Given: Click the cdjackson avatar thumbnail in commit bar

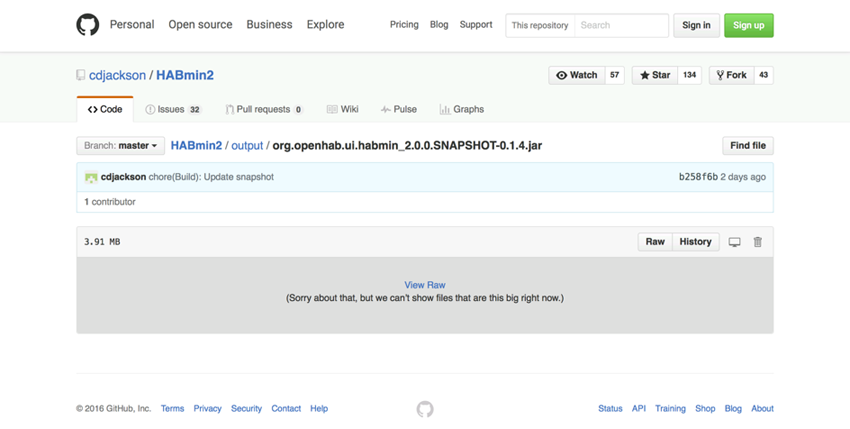Looking at the screenshot, I should pyautogui.click(x=91, y=177).
